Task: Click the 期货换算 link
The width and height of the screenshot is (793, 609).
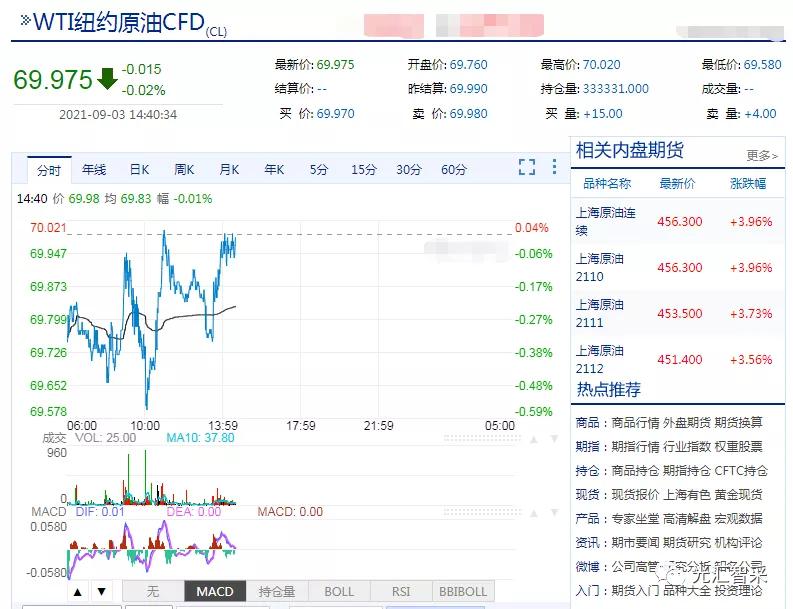Action: tap(738, 422)
